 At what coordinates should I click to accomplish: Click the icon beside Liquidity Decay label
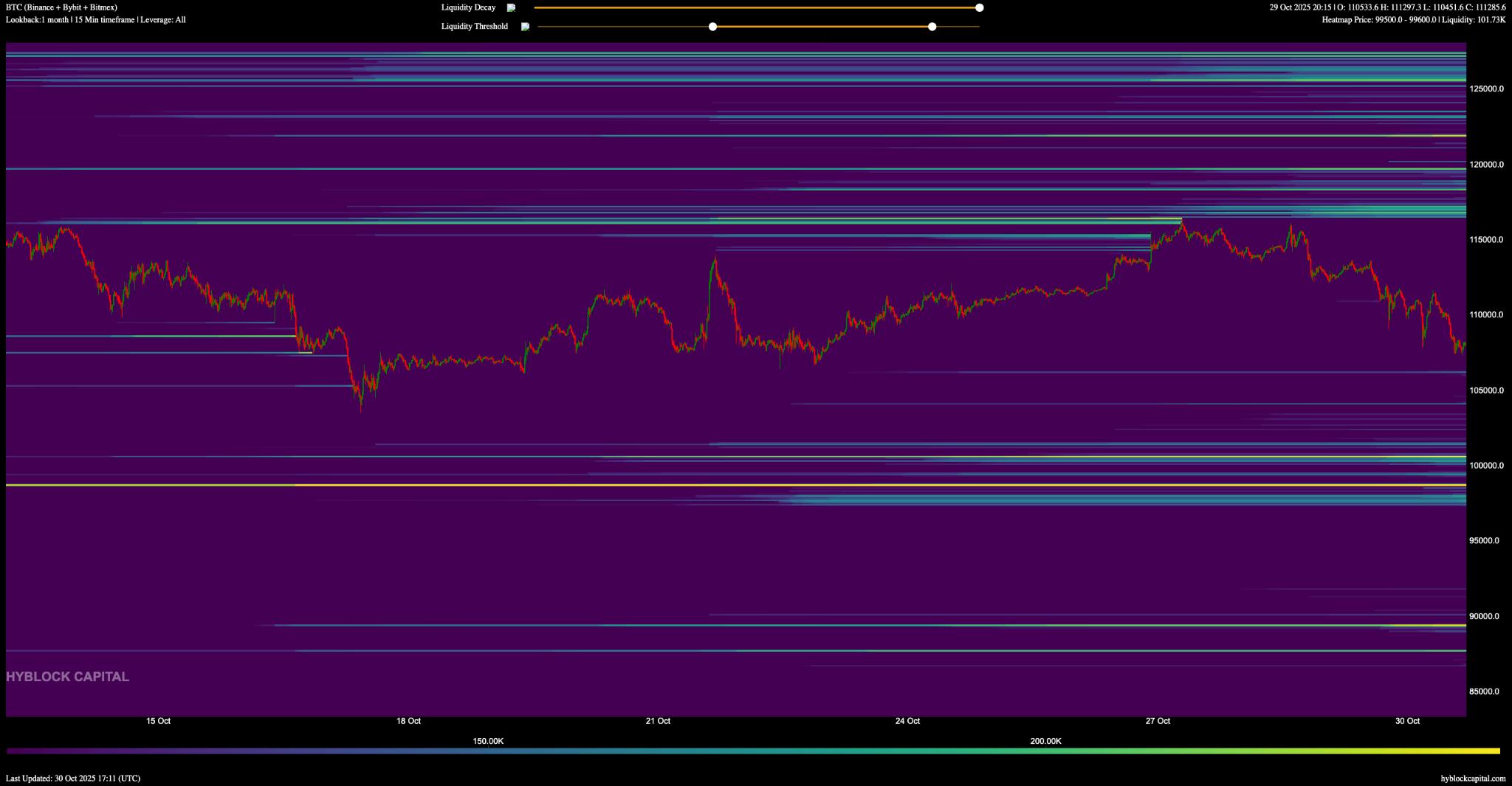(x=511, y=8)
